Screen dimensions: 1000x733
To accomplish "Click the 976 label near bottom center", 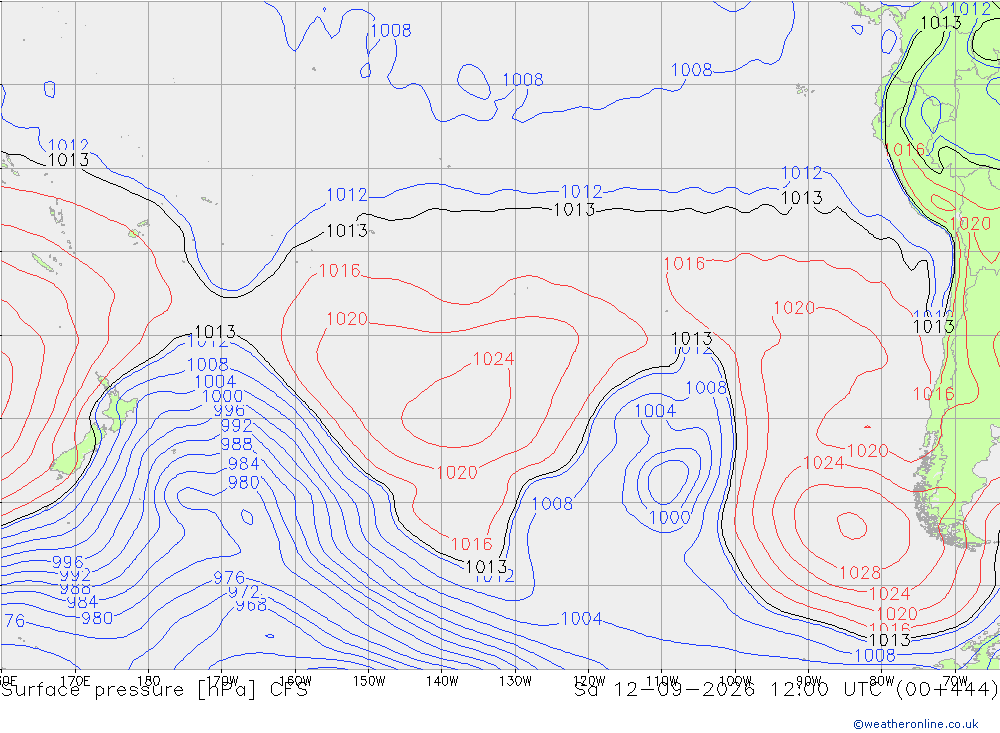I will (229, 578).
